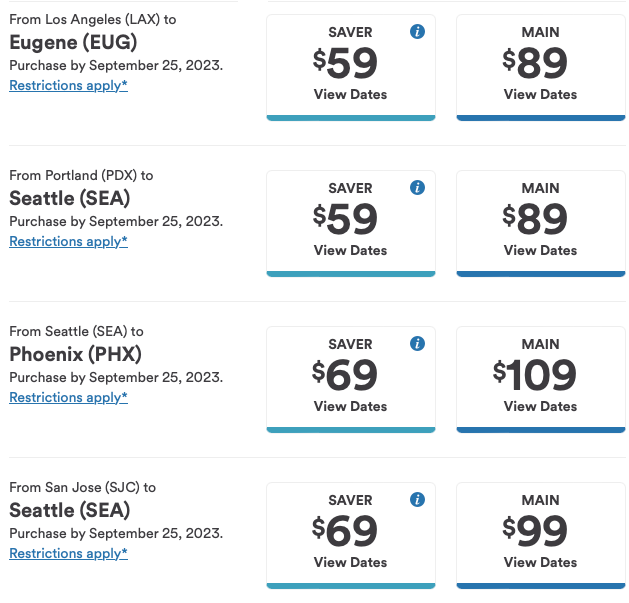This screenshot has width=629, height=603.
Task: View Dates for $89 Main Portland to Seattle
Action: pos(540,251)
